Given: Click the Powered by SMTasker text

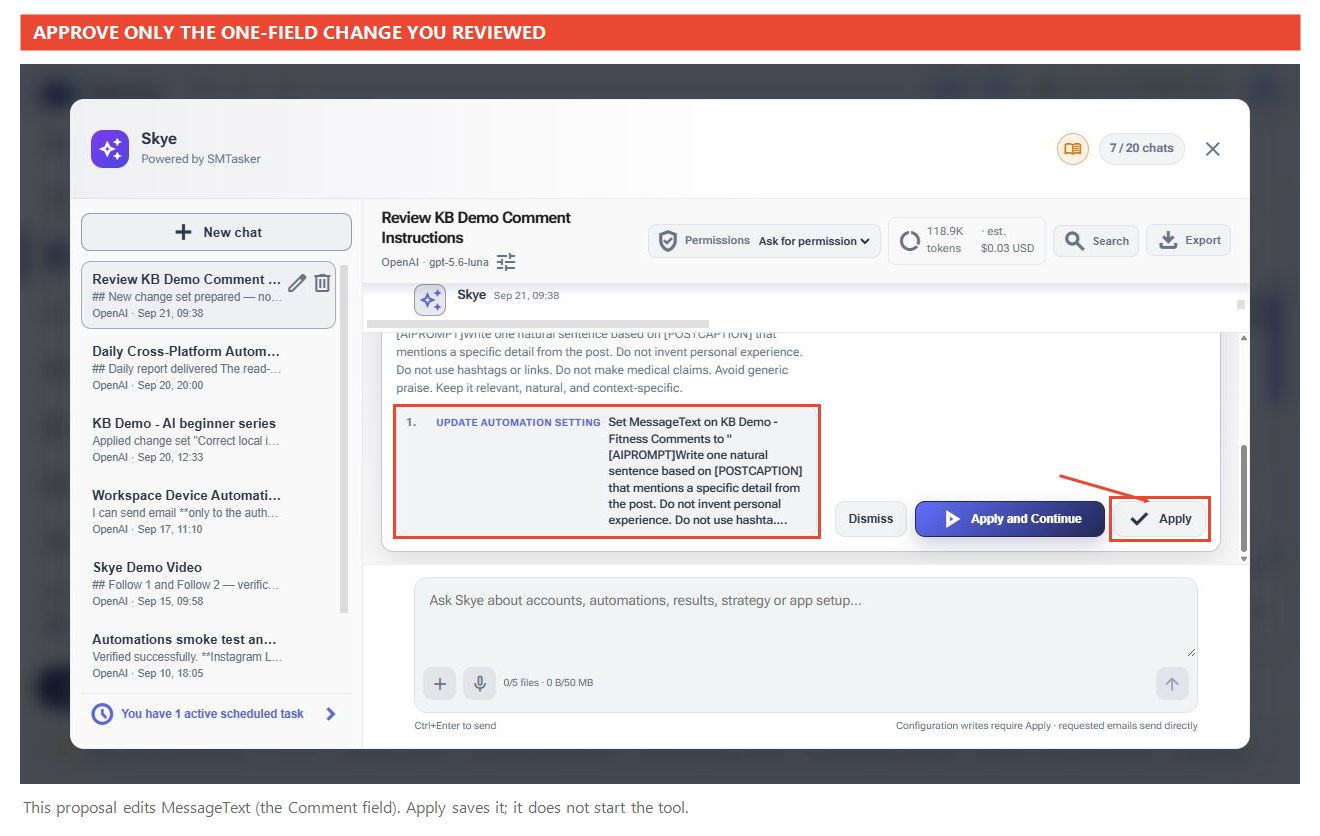Looking at the screenshot, I should pyautogui.click(x=201, y=159).
